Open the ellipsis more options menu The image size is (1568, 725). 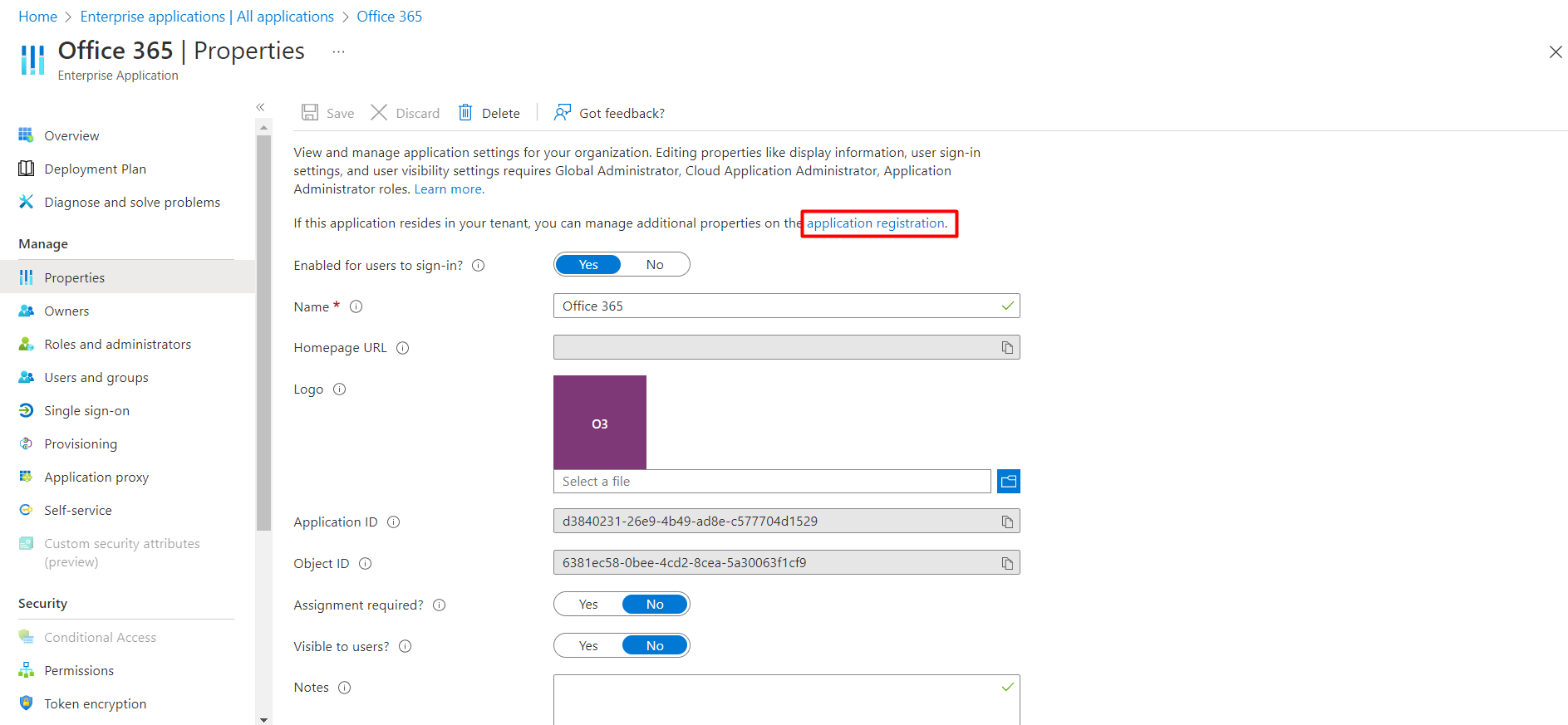click(x=338, y=51)
